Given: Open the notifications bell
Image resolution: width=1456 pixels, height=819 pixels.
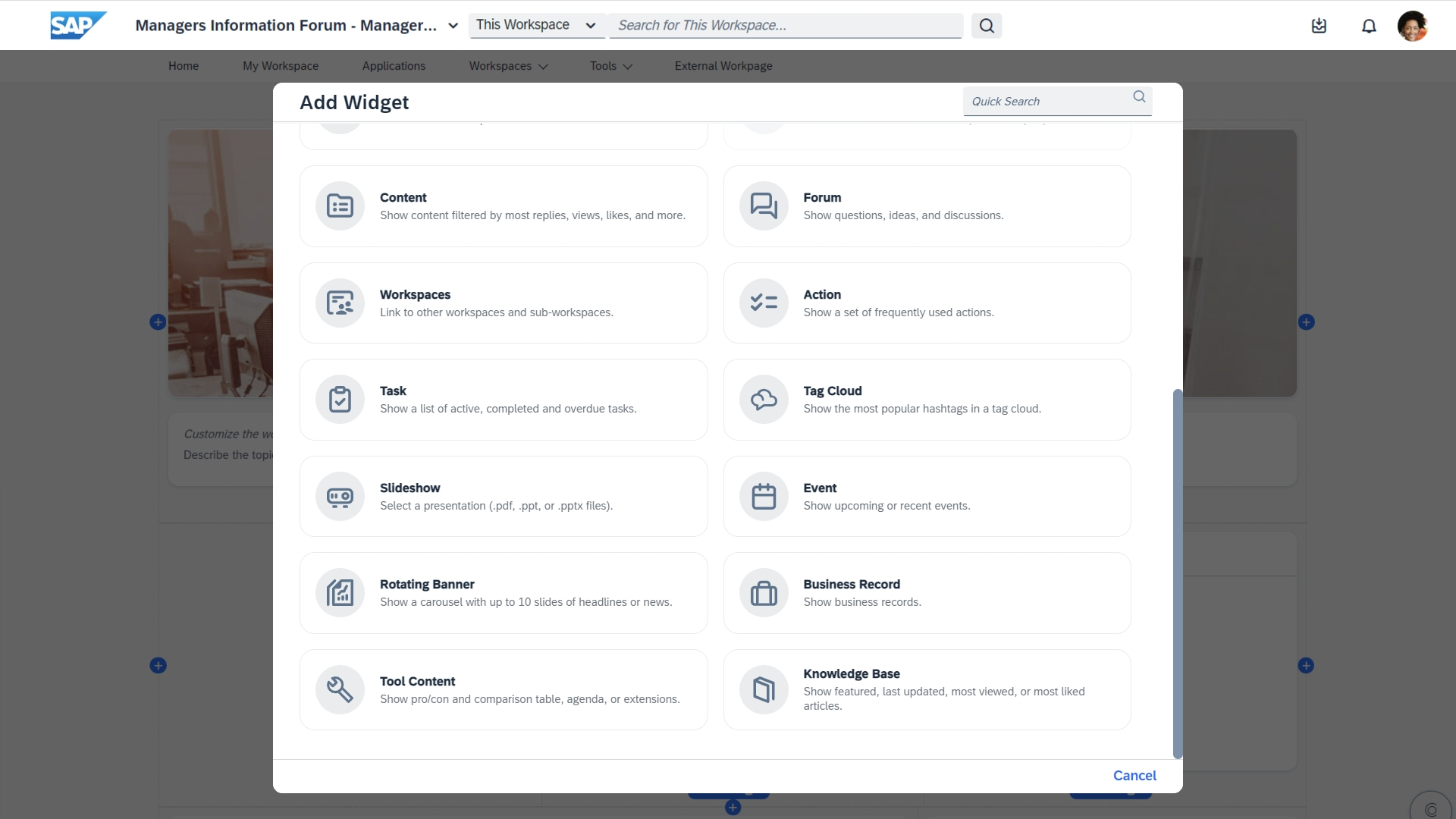Looking at the screenshot, I should pos(1368,26).
